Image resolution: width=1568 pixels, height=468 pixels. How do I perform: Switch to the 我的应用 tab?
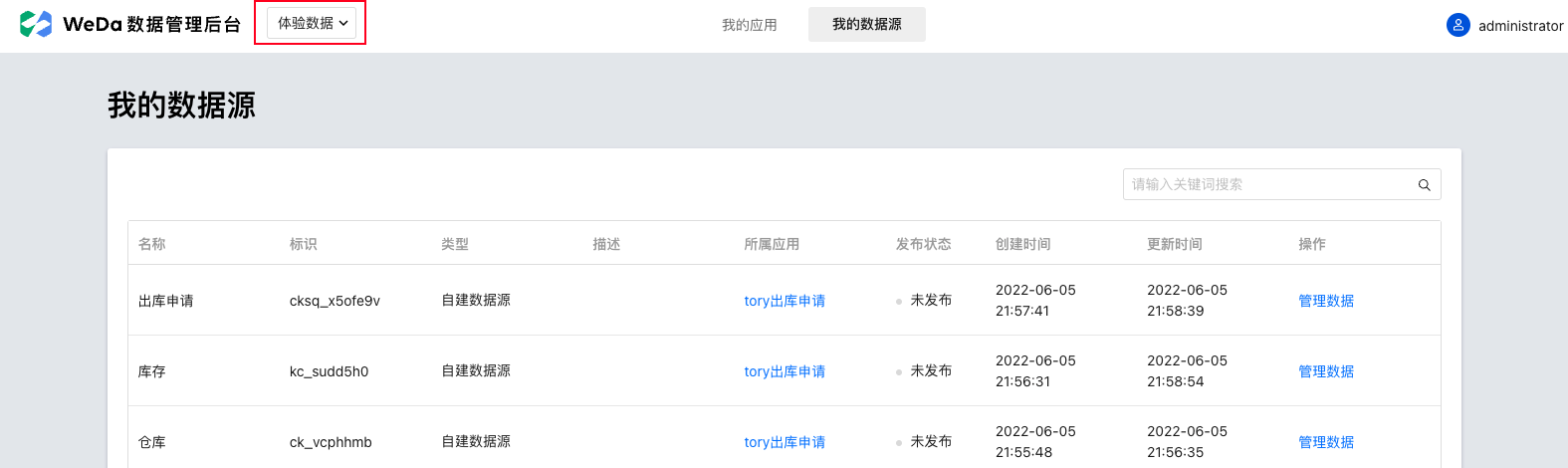[x=749, y=25]
